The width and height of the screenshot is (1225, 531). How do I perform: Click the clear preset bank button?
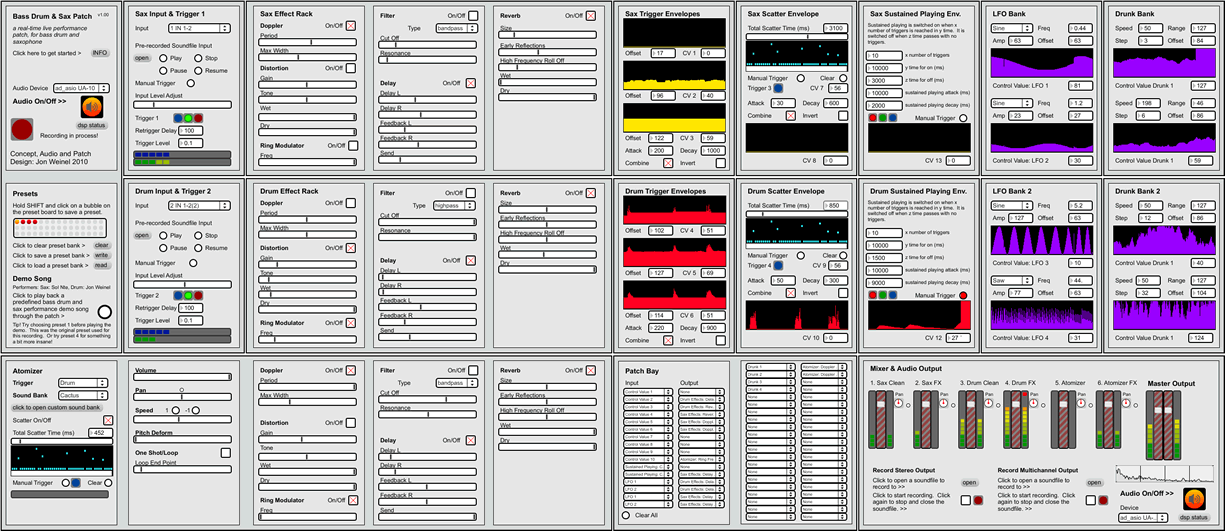click(x=102, y=245)
